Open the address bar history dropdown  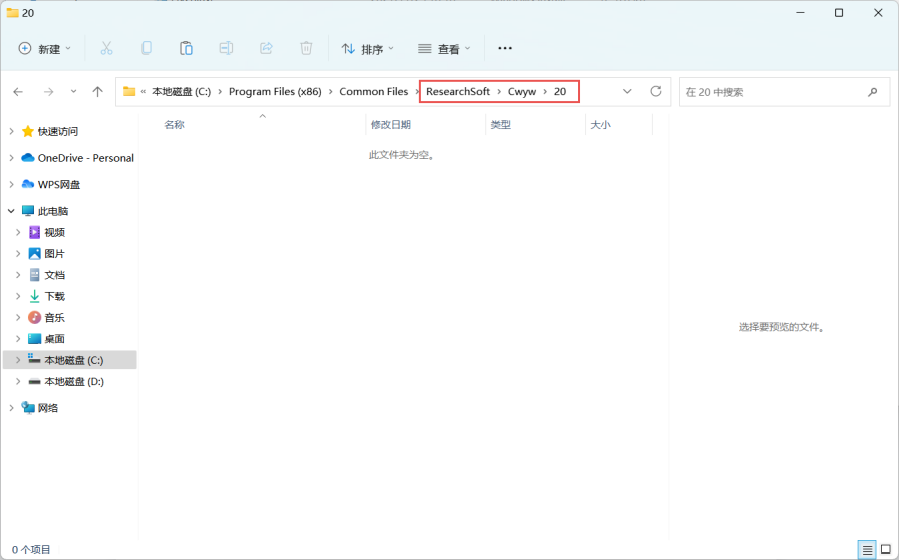(x=627, y=91)
